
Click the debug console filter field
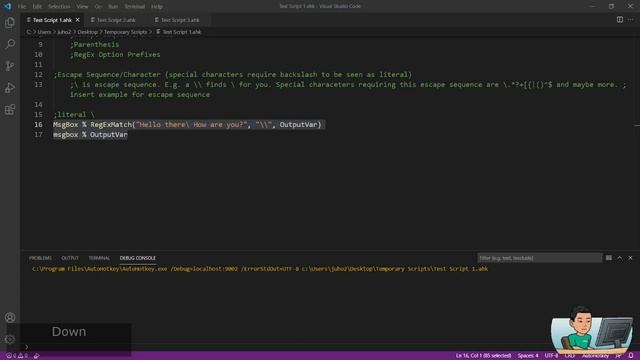pos(539,258)
